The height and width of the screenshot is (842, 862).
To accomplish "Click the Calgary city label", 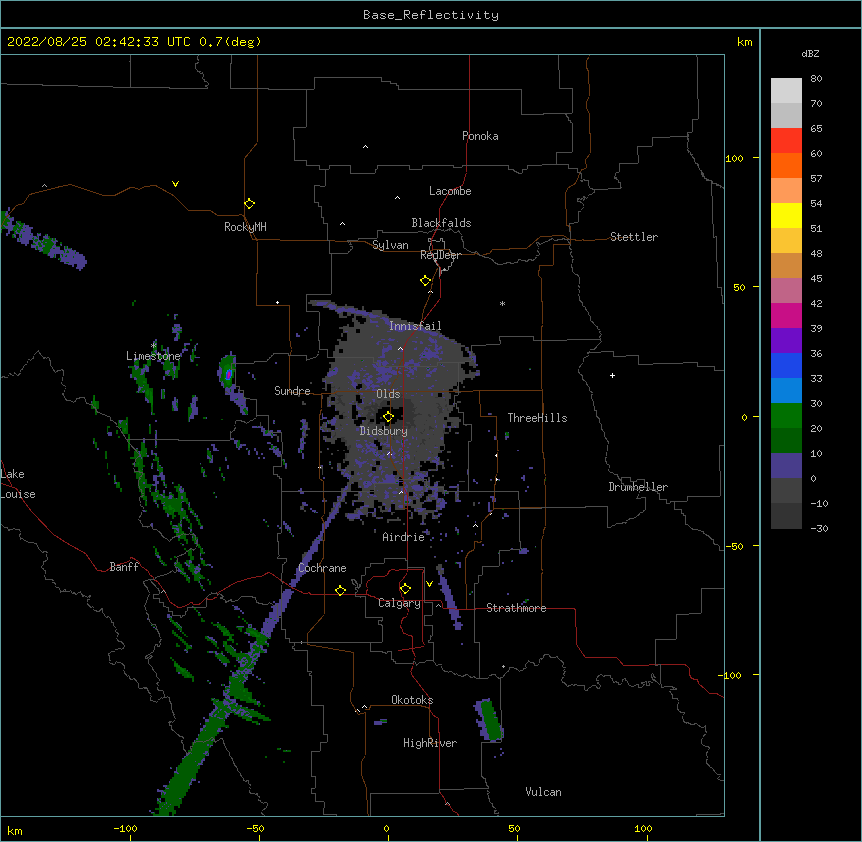I will pos(399,603).
